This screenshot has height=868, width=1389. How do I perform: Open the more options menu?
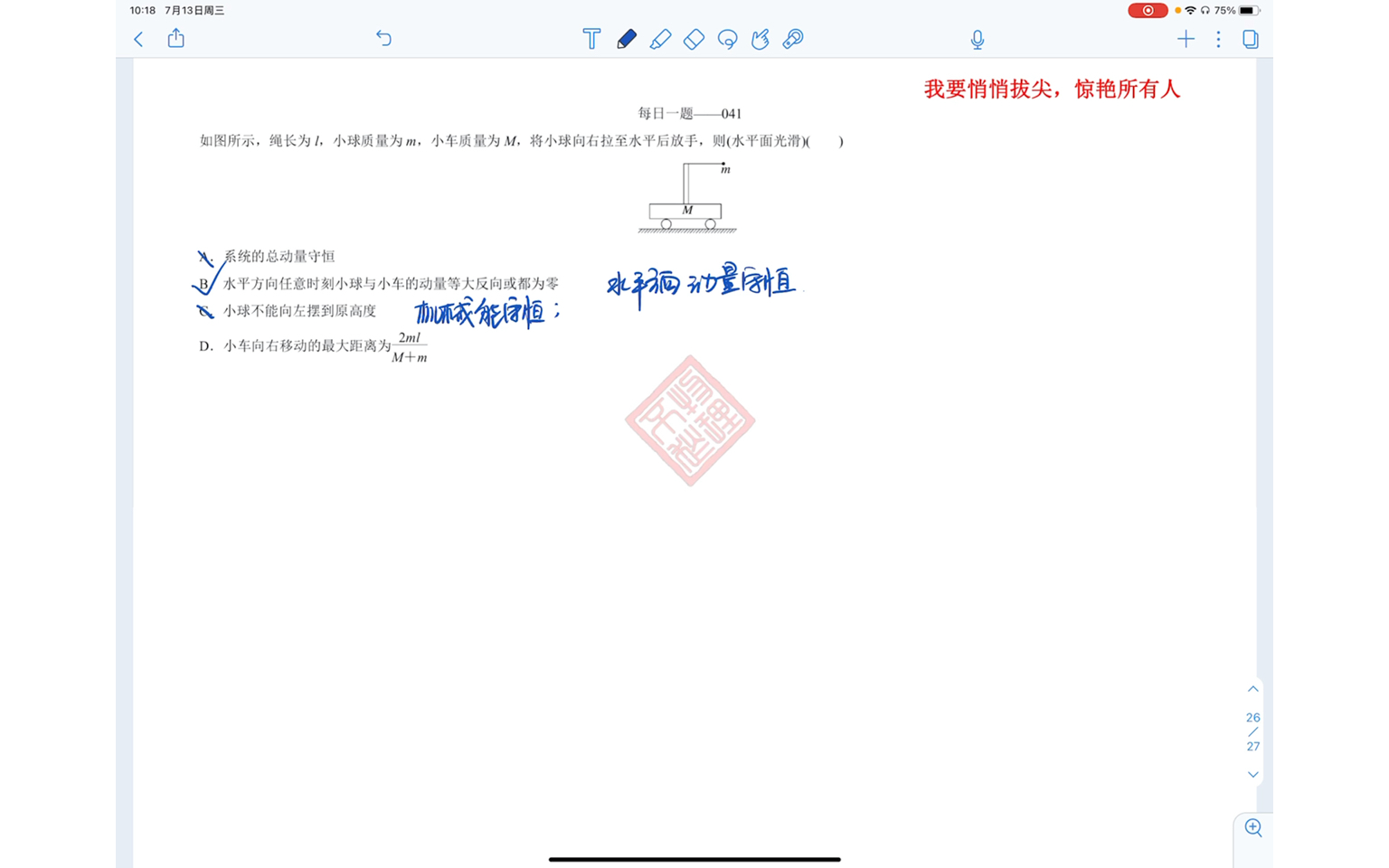click(1218, 39)
